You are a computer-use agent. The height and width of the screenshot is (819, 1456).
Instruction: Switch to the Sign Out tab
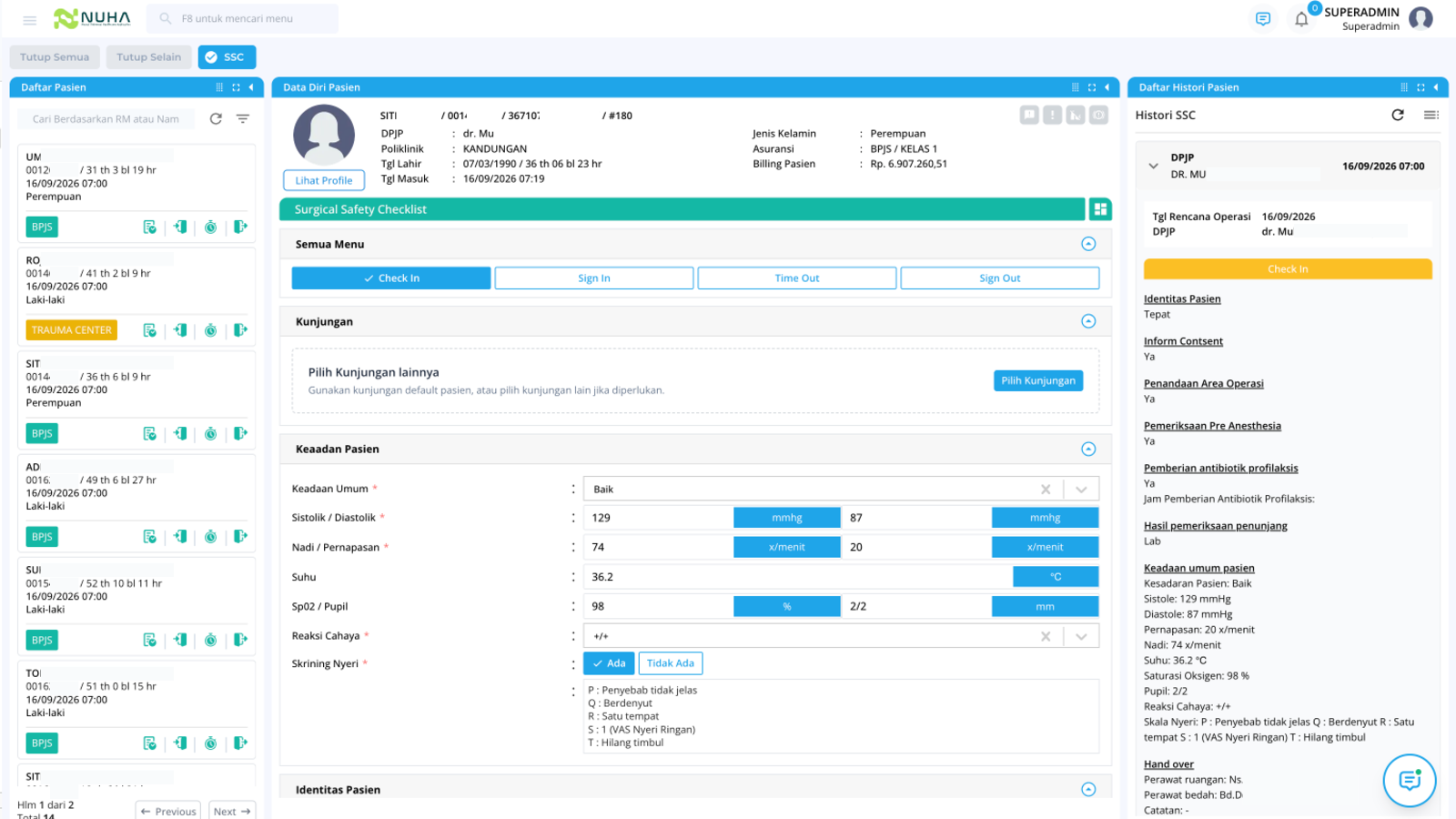pyautogui.click(x=1000, y=278)
